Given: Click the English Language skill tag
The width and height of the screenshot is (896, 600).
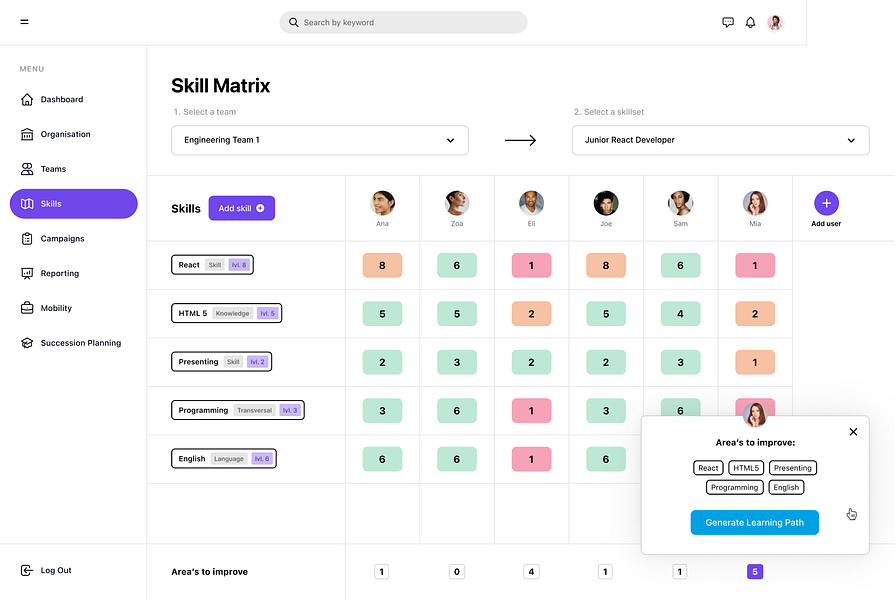Looking at the screenshot, I should 224,458.
